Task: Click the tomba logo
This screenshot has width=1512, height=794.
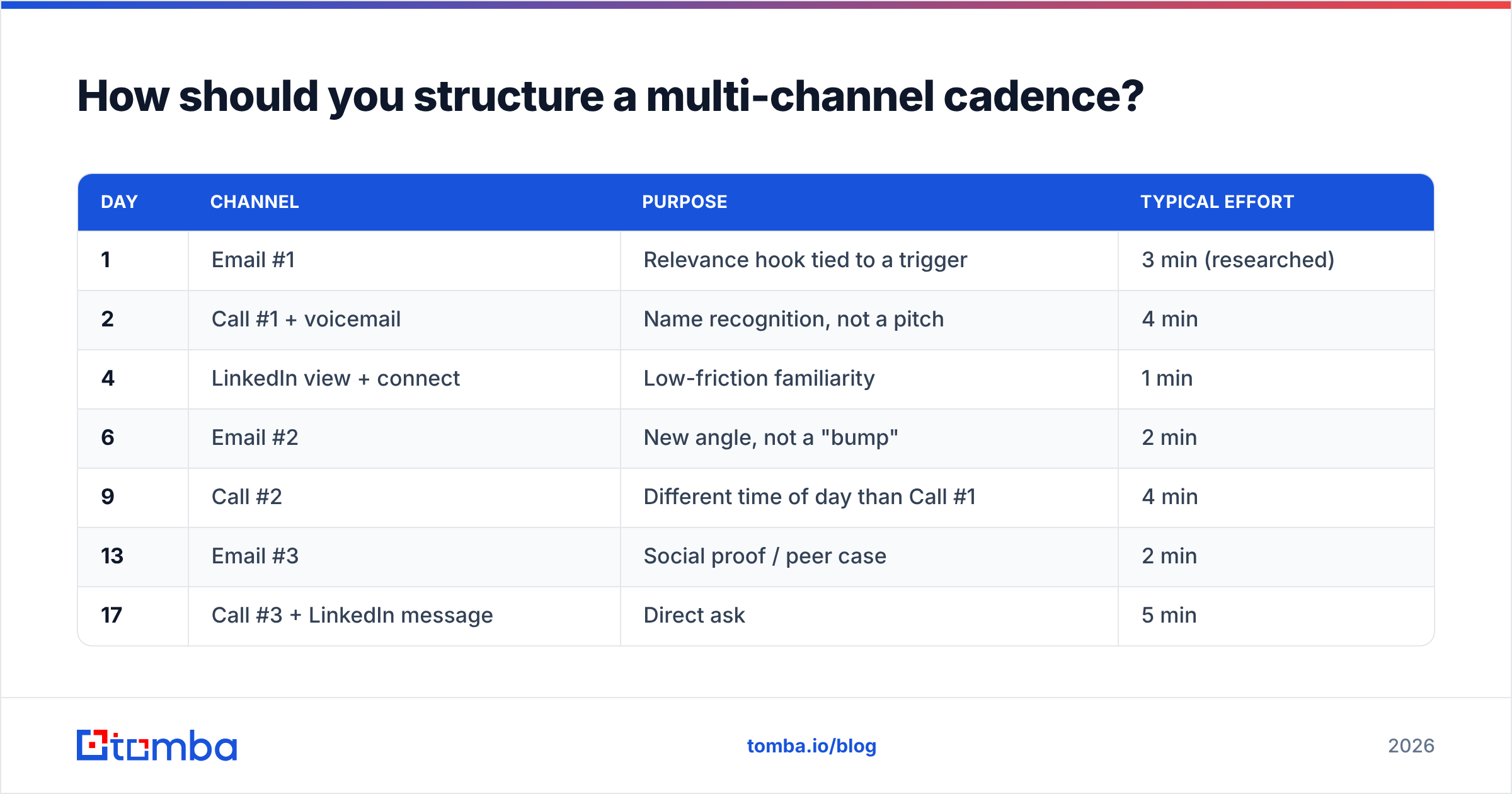Action: (x=157, y=745)
